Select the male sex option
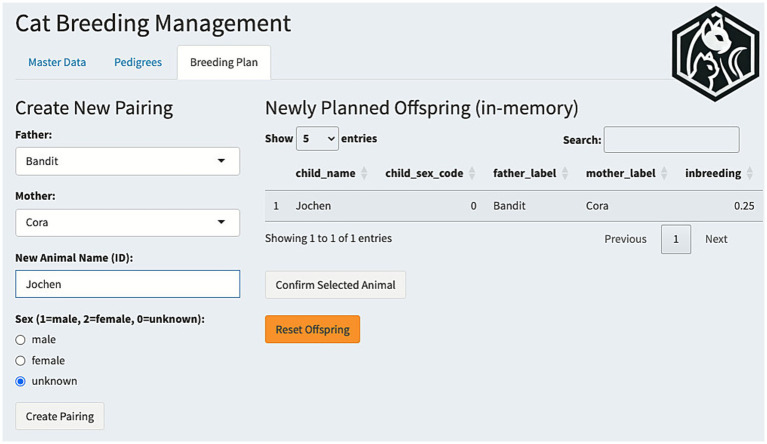The height and width of the screenshot is (444, 767). (20, 340)
